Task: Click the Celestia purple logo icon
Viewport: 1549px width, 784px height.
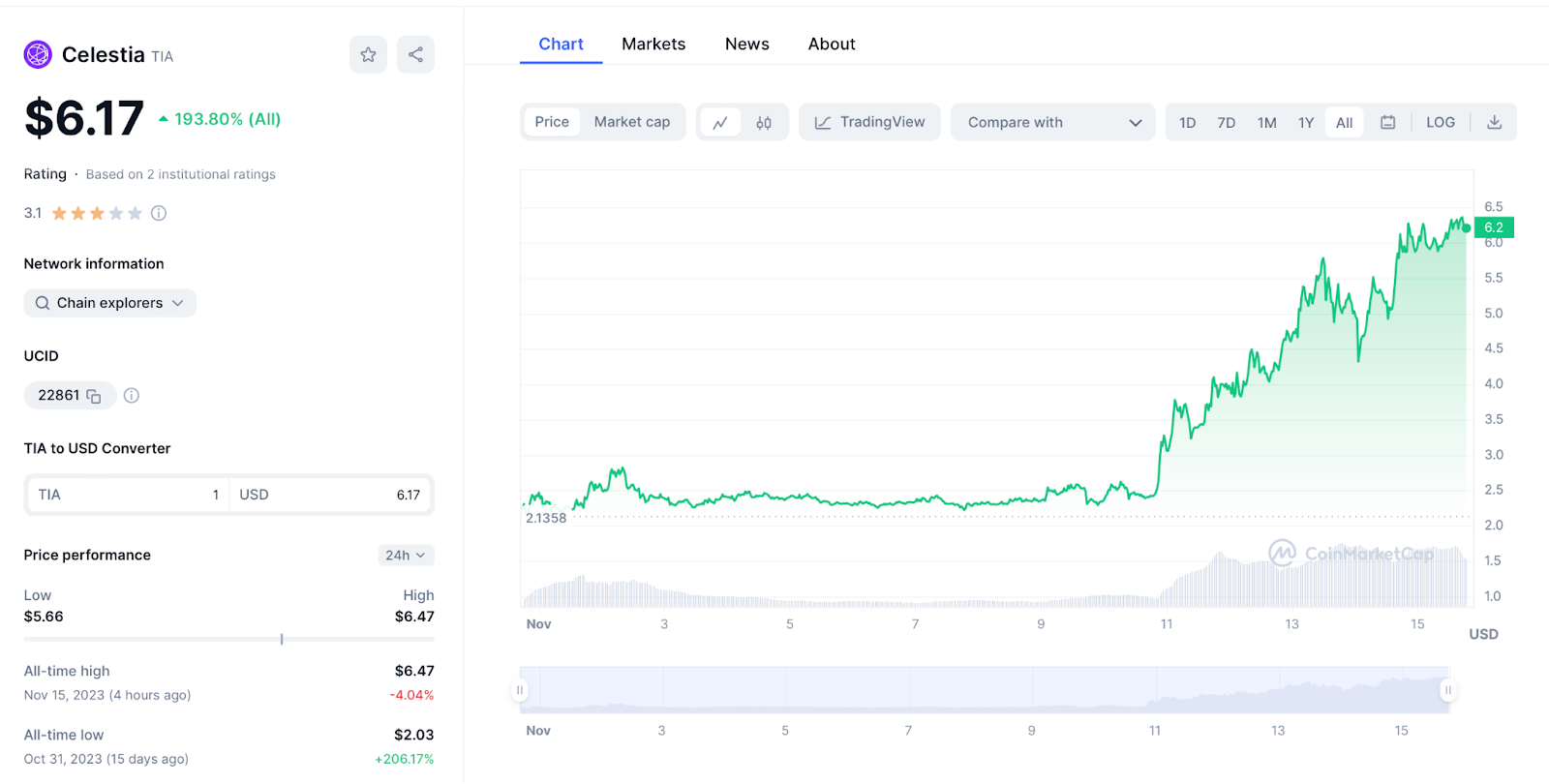Action: (x=38, y=54)
